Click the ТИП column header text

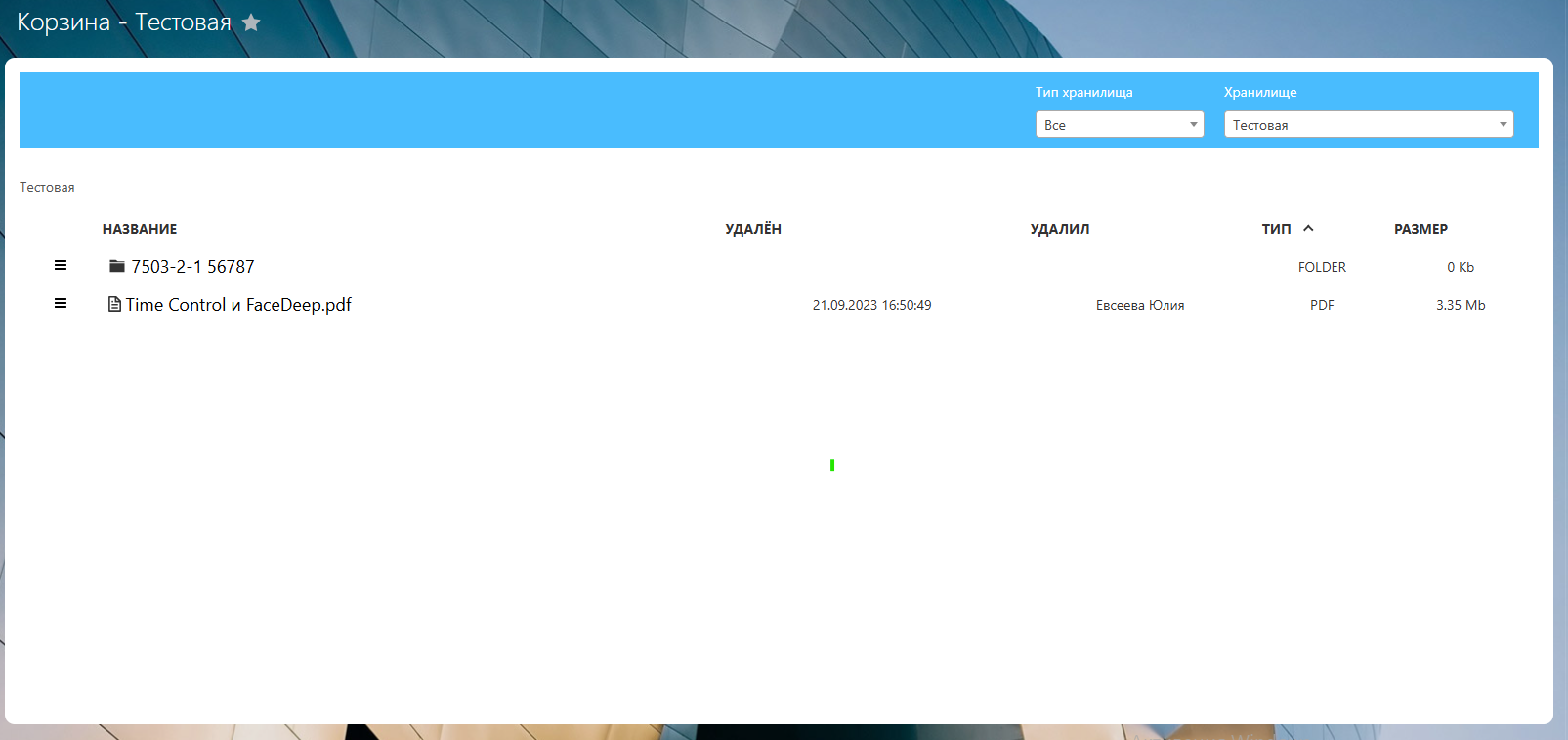pos(1276,229)
